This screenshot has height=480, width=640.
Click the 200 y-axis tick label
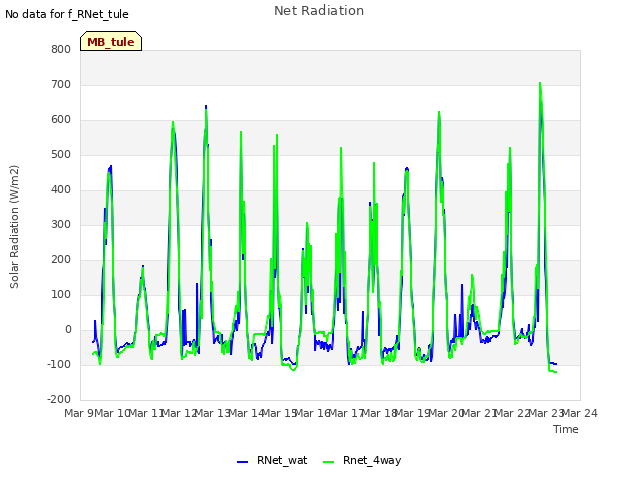(61, 260)
